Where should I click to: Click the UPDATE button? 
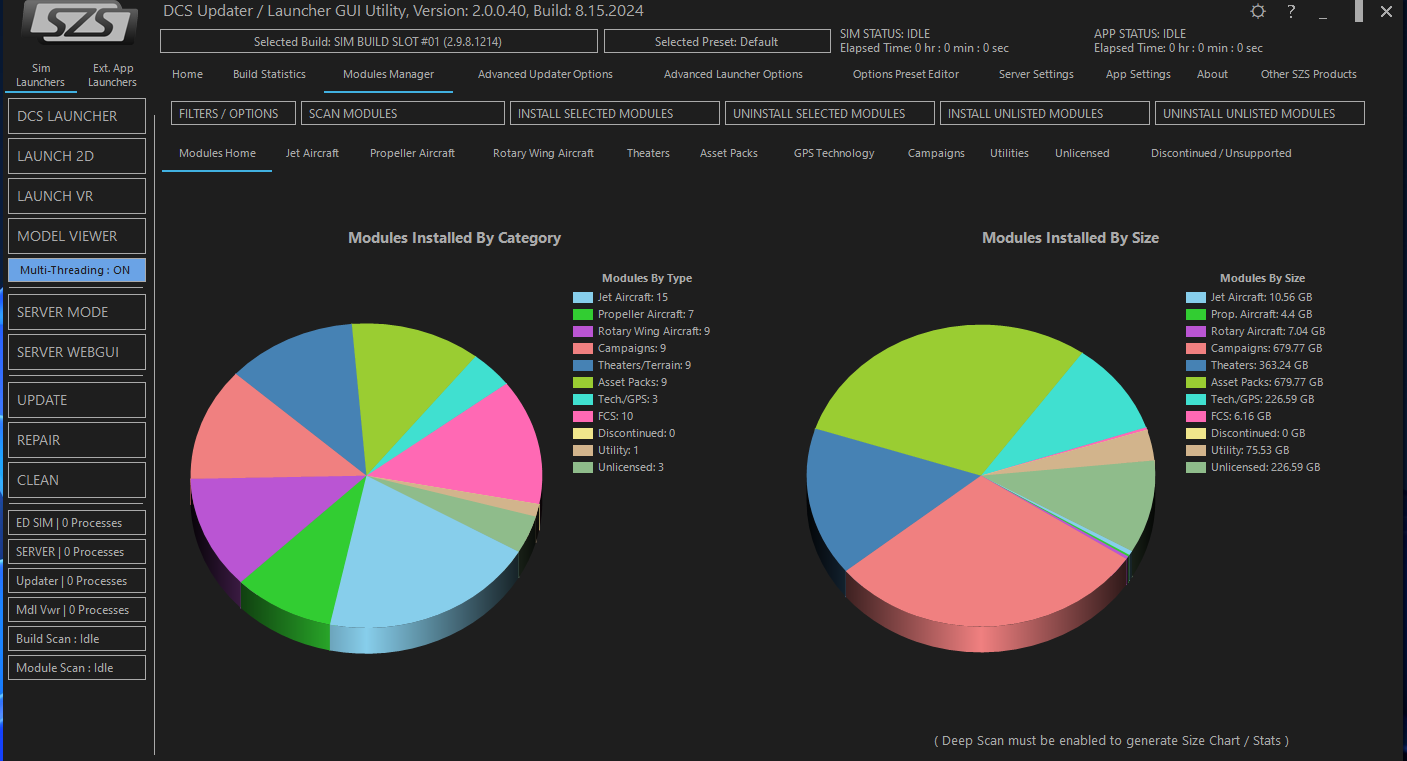(x=77, y=400)
